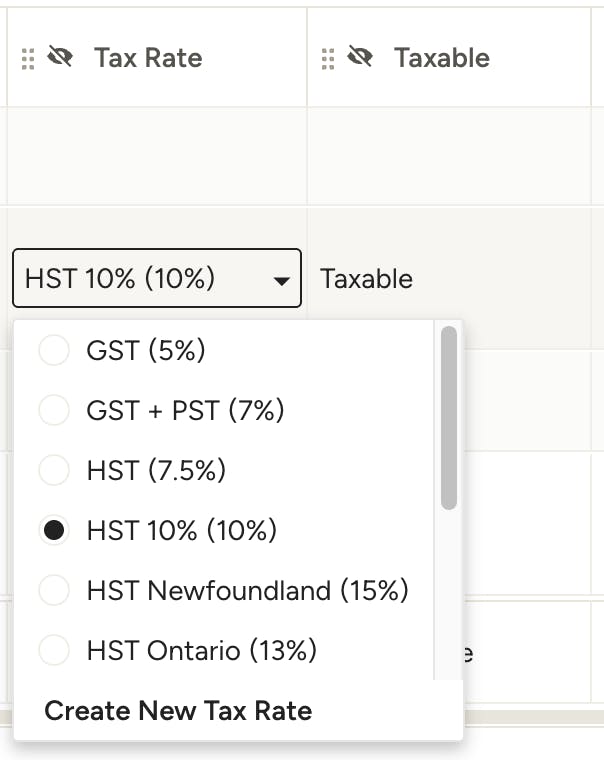
Task: Click the Tax Rate column drag handle
Action: tap(28, 59)
